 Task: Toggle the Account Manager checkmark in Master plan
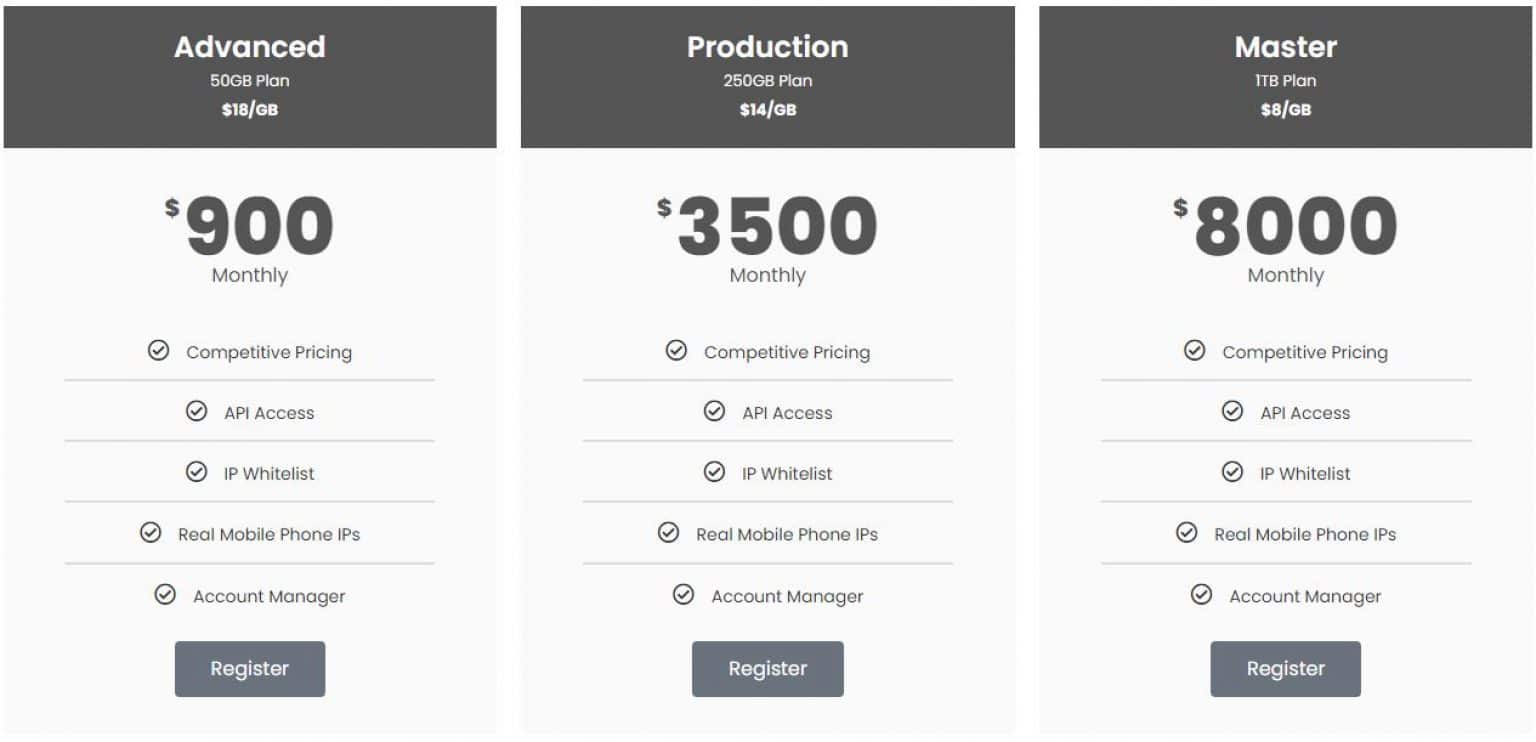1200,595
